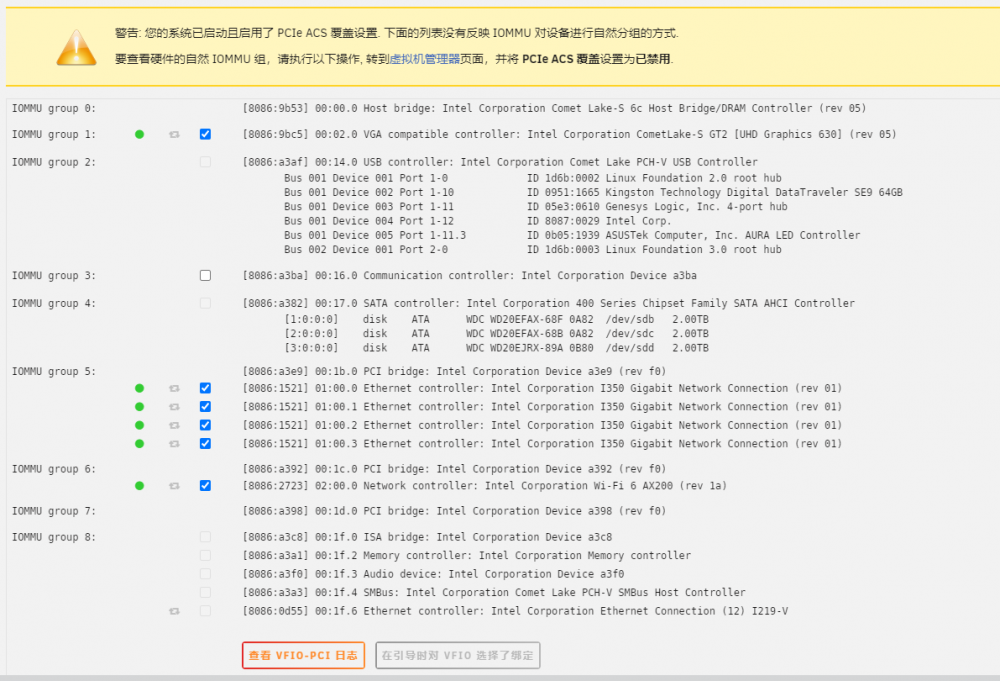Click the reset icon for Ethernet 01:00.1
Image resolution: width=1000 pixels, height=681 pixels.
pyautogui.click(x=174, y=407)
